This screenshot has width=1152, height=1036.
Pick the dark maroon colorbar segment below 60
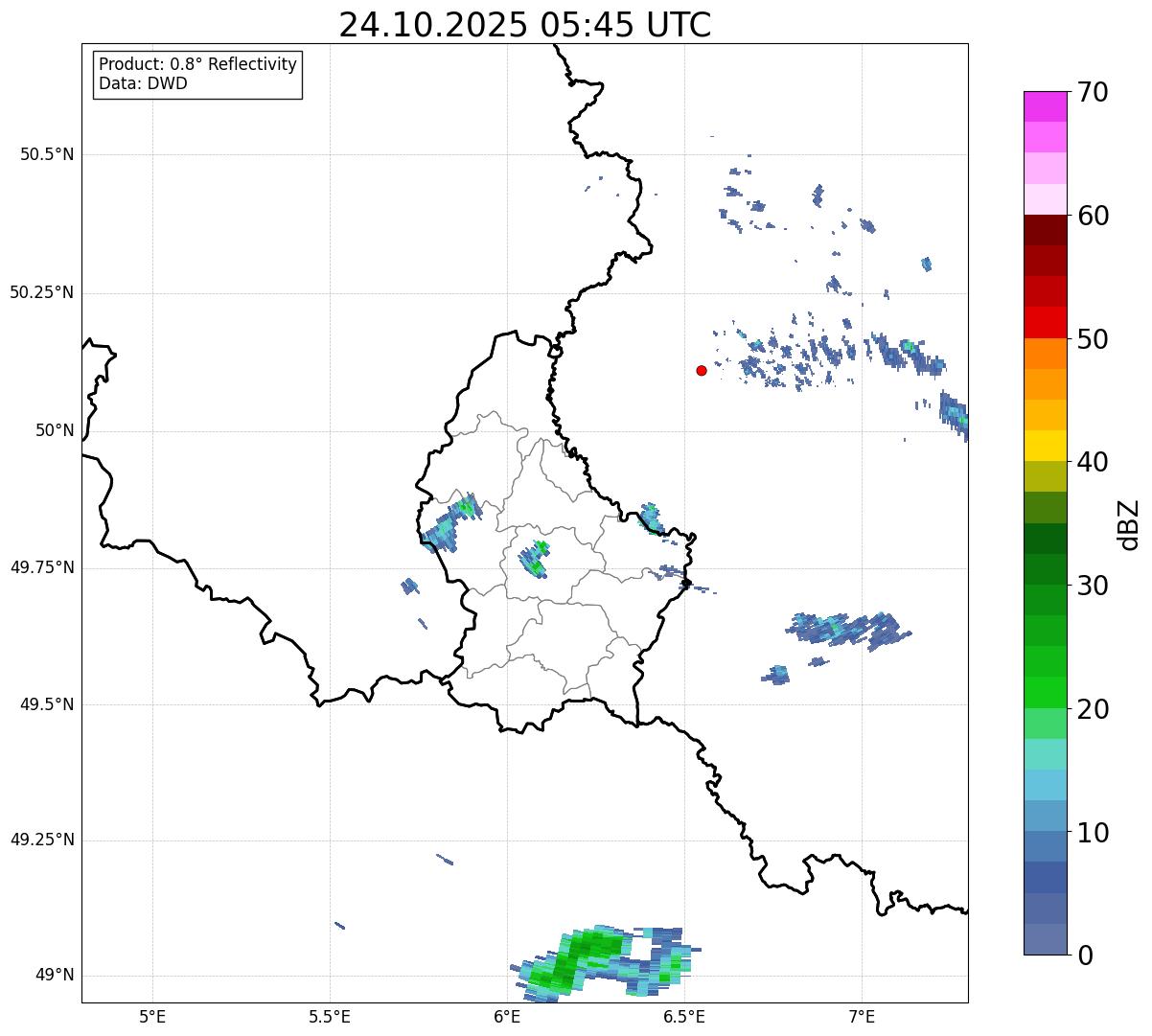[1046, 230]
